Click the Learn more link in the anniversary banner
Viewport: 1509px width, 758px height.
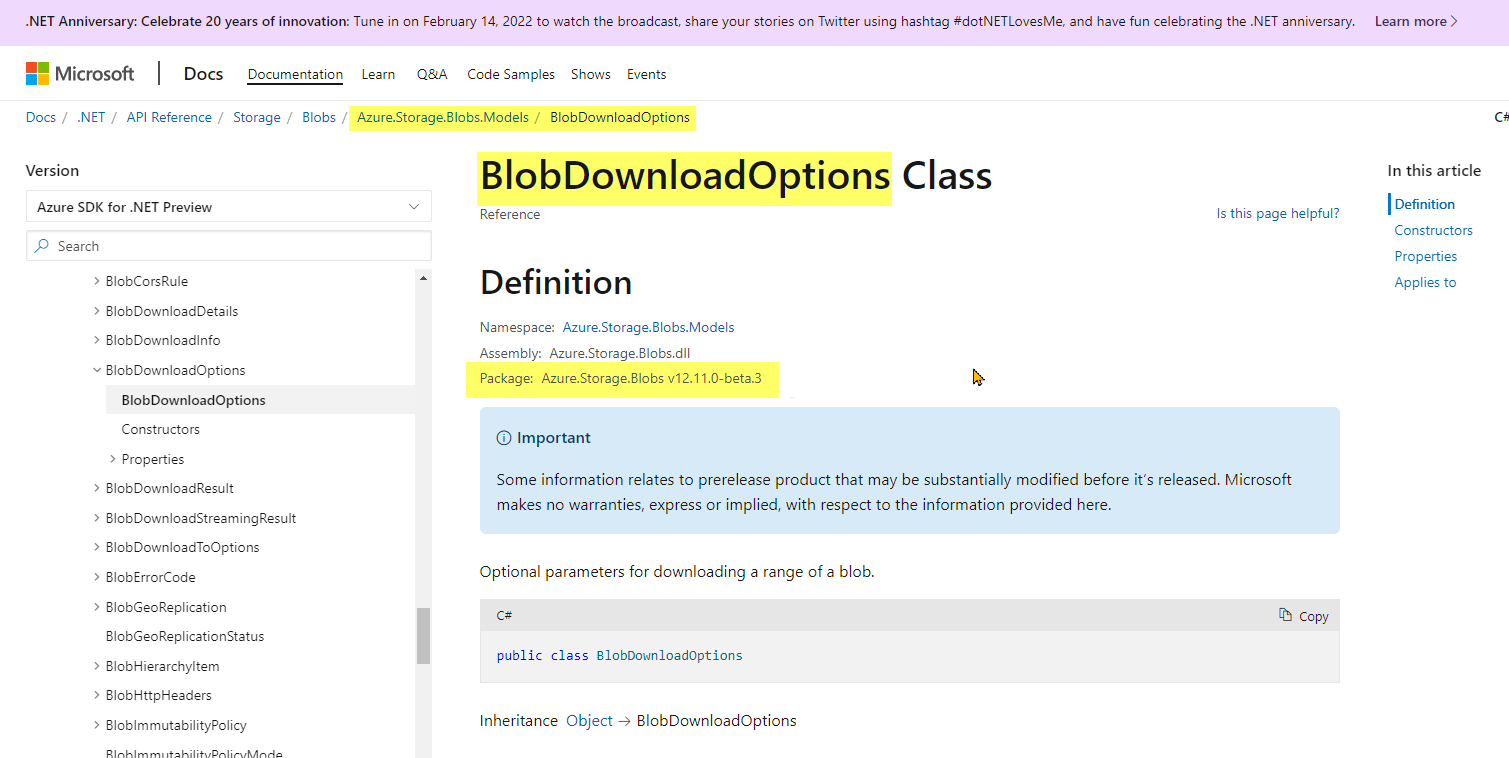point(1410,21)
